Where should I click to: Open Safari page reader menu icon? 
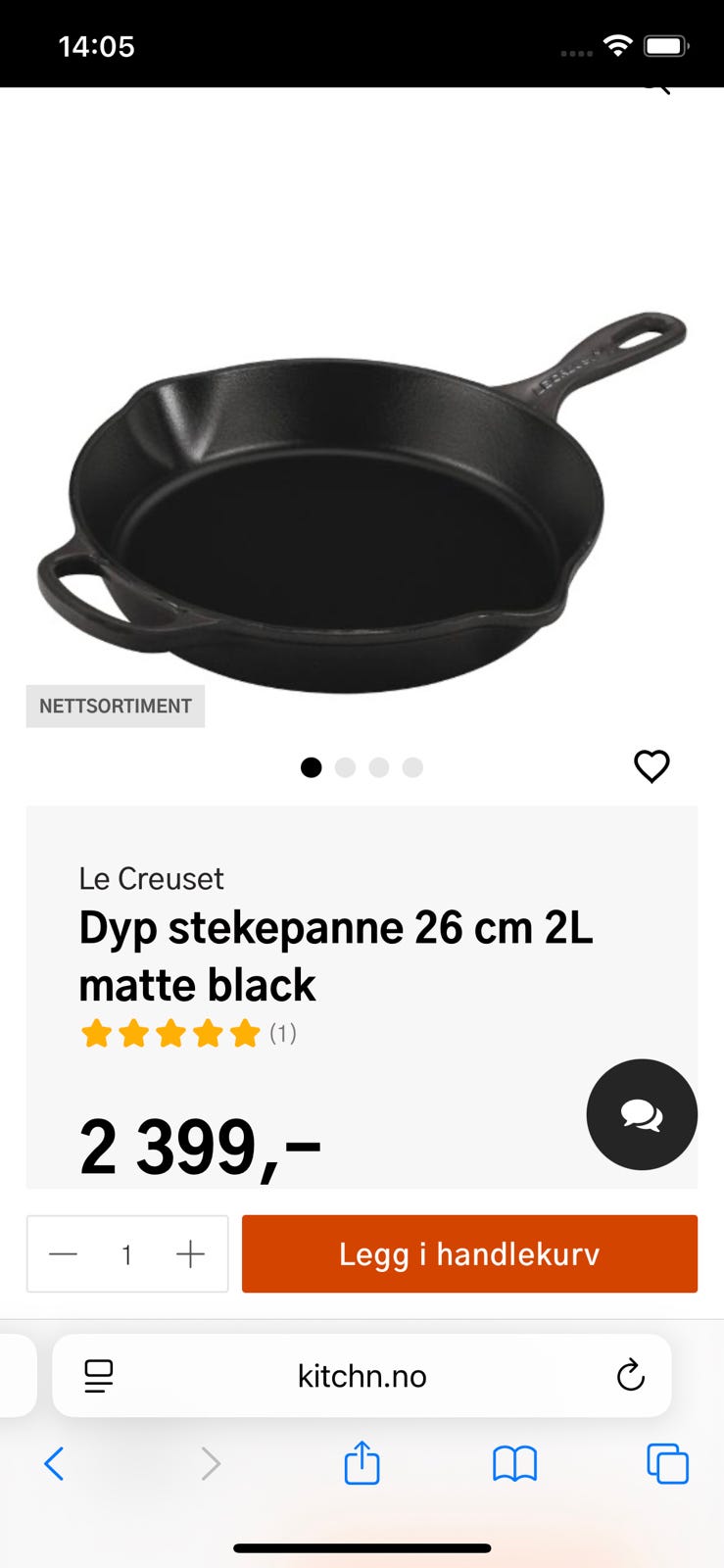pos(98,1376)
